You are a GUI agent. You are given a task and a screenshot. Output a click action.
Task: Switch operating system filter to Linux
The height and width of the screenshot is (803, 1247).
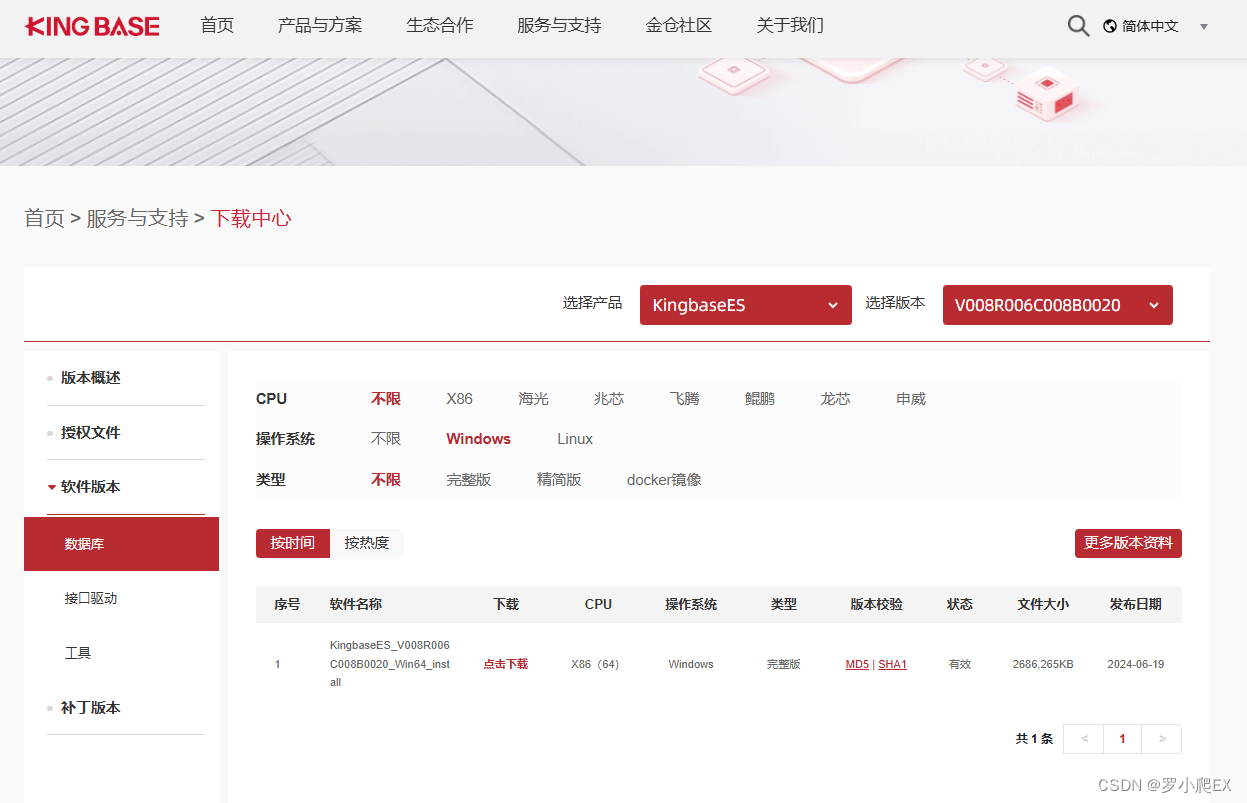pyautogui.click(x=574, y=438)
